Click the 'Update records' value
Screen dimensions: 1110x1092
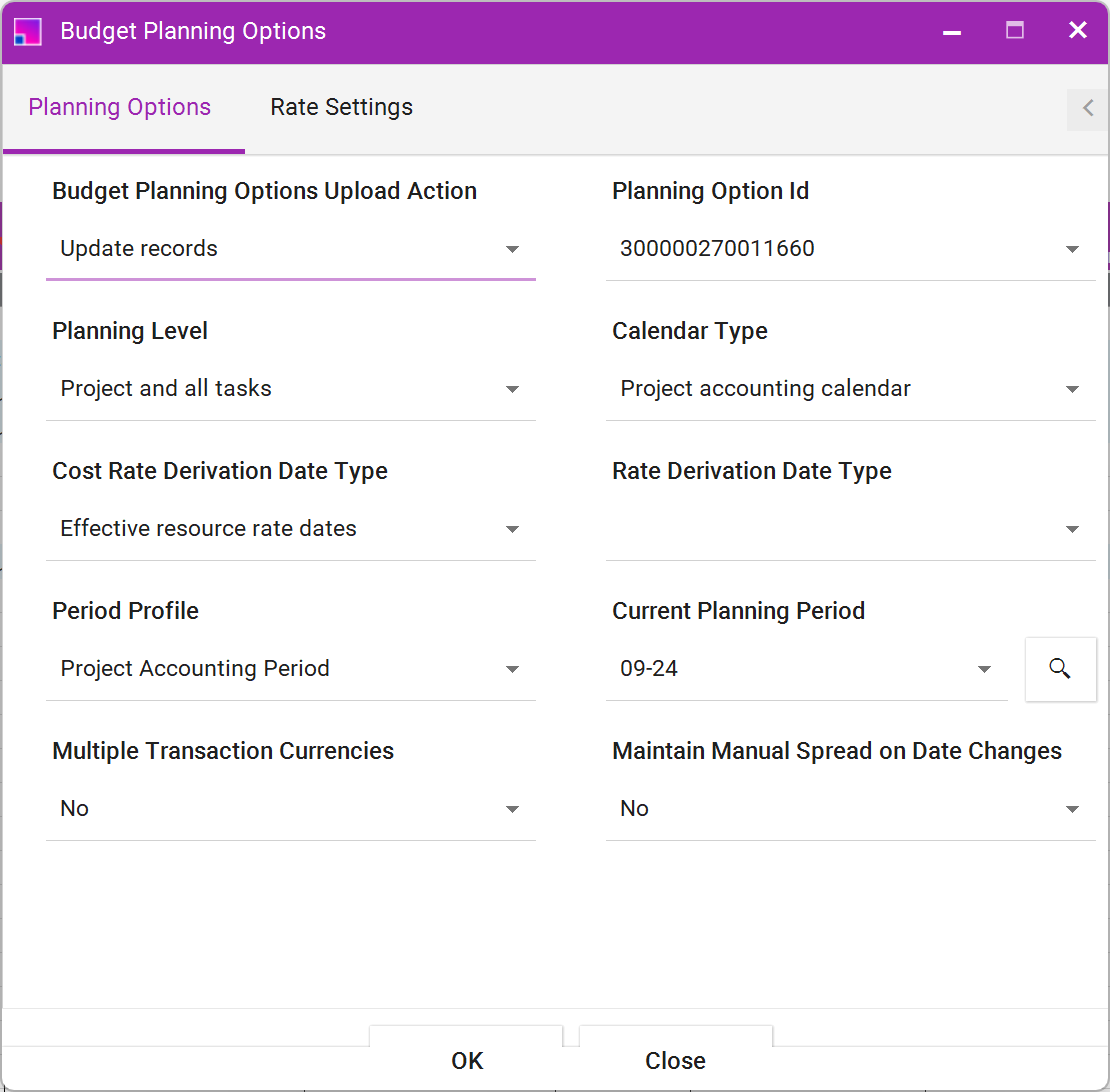[139, 248]
